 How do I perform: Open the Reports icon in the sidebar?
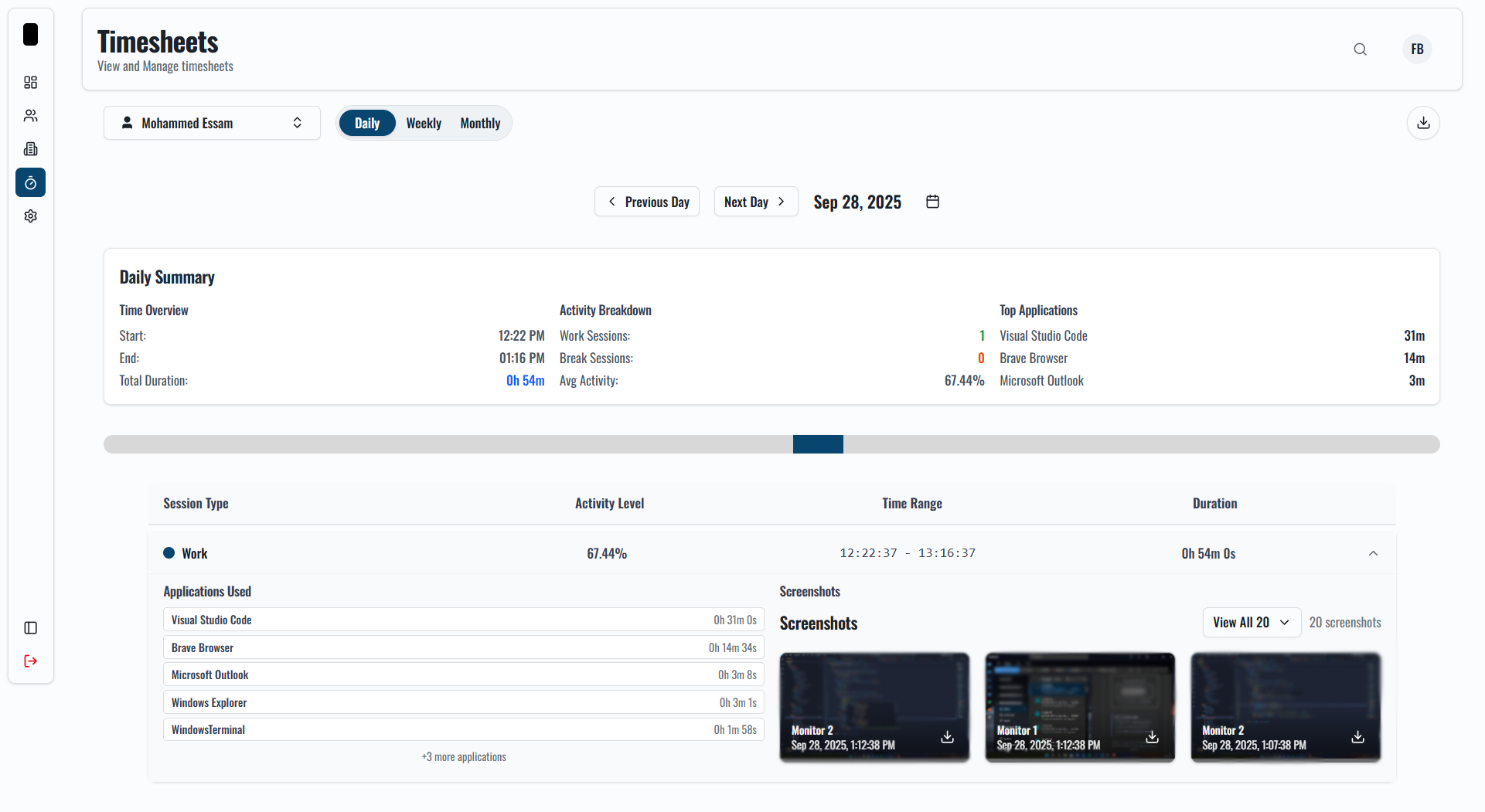(30, 149)
